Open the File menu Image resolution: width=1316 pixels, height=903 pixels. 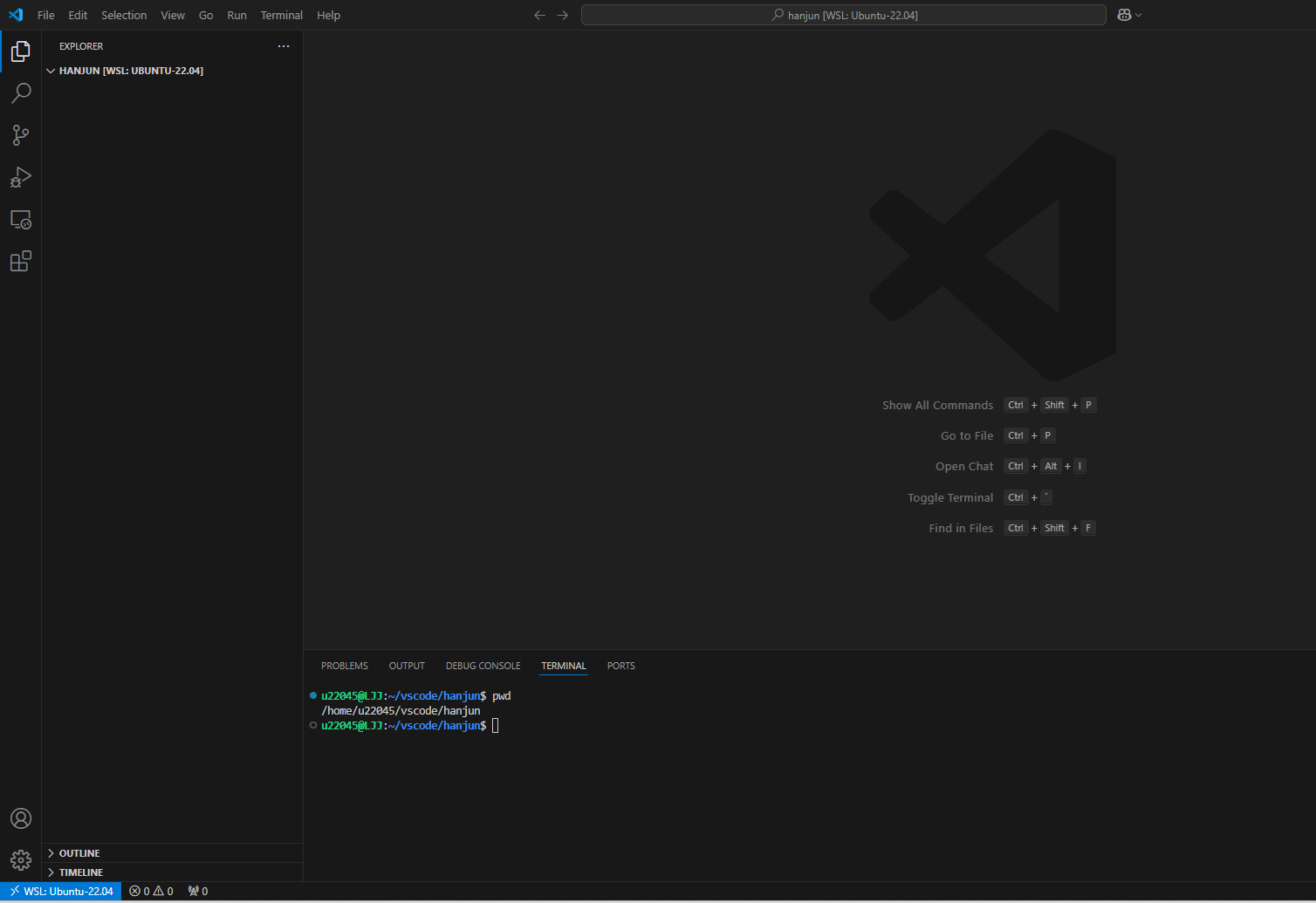46,15
